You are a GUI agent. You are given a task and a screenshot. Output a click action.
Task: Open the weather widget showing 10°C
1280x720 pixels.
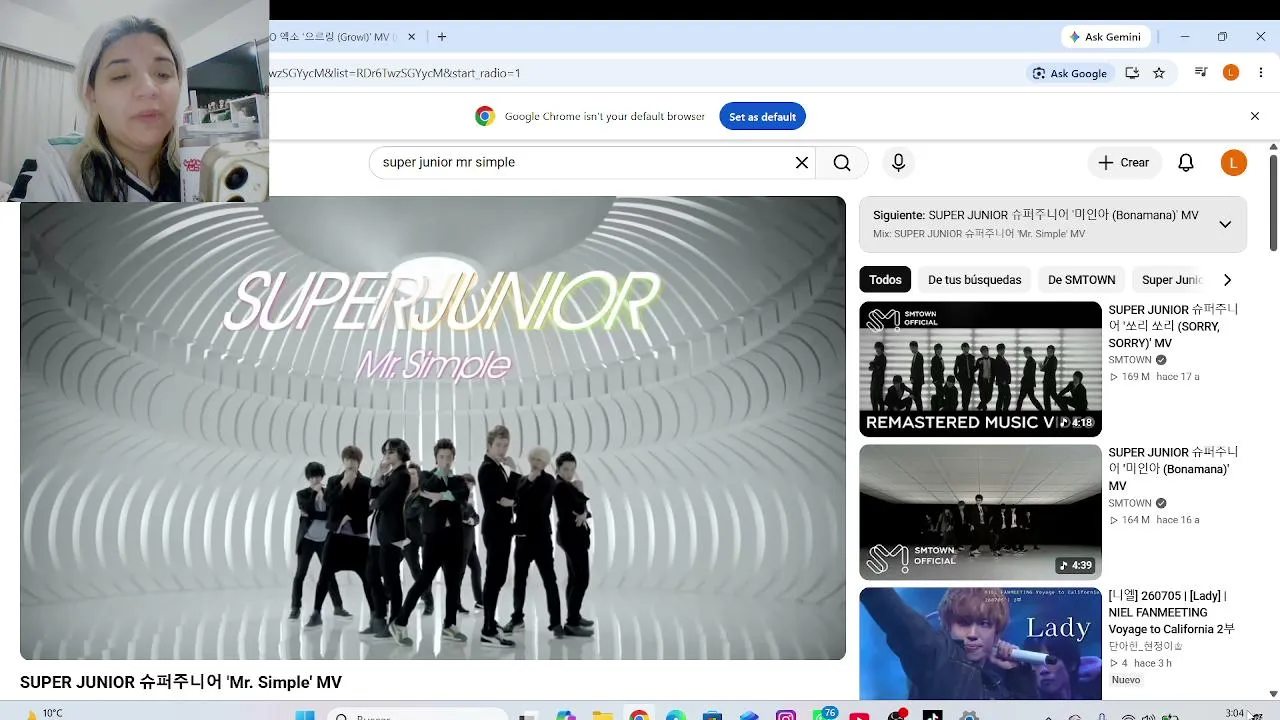(45, 714)
